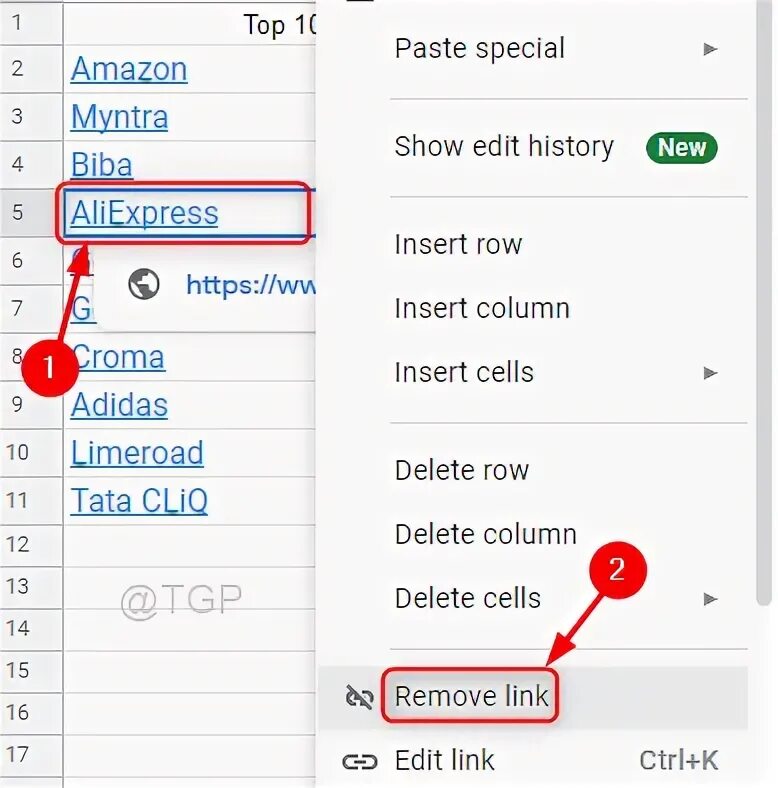Screen dimensions: 778x788
Task: Open the Adidas hyperlink
Action: pyautogui.click(x=119, y=405)
